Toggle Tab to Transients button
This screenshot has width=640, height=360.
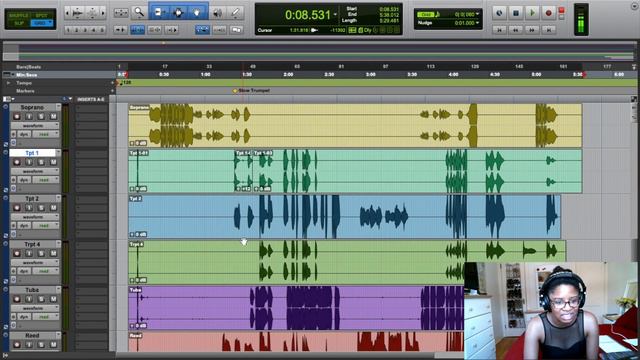[120, 30]
